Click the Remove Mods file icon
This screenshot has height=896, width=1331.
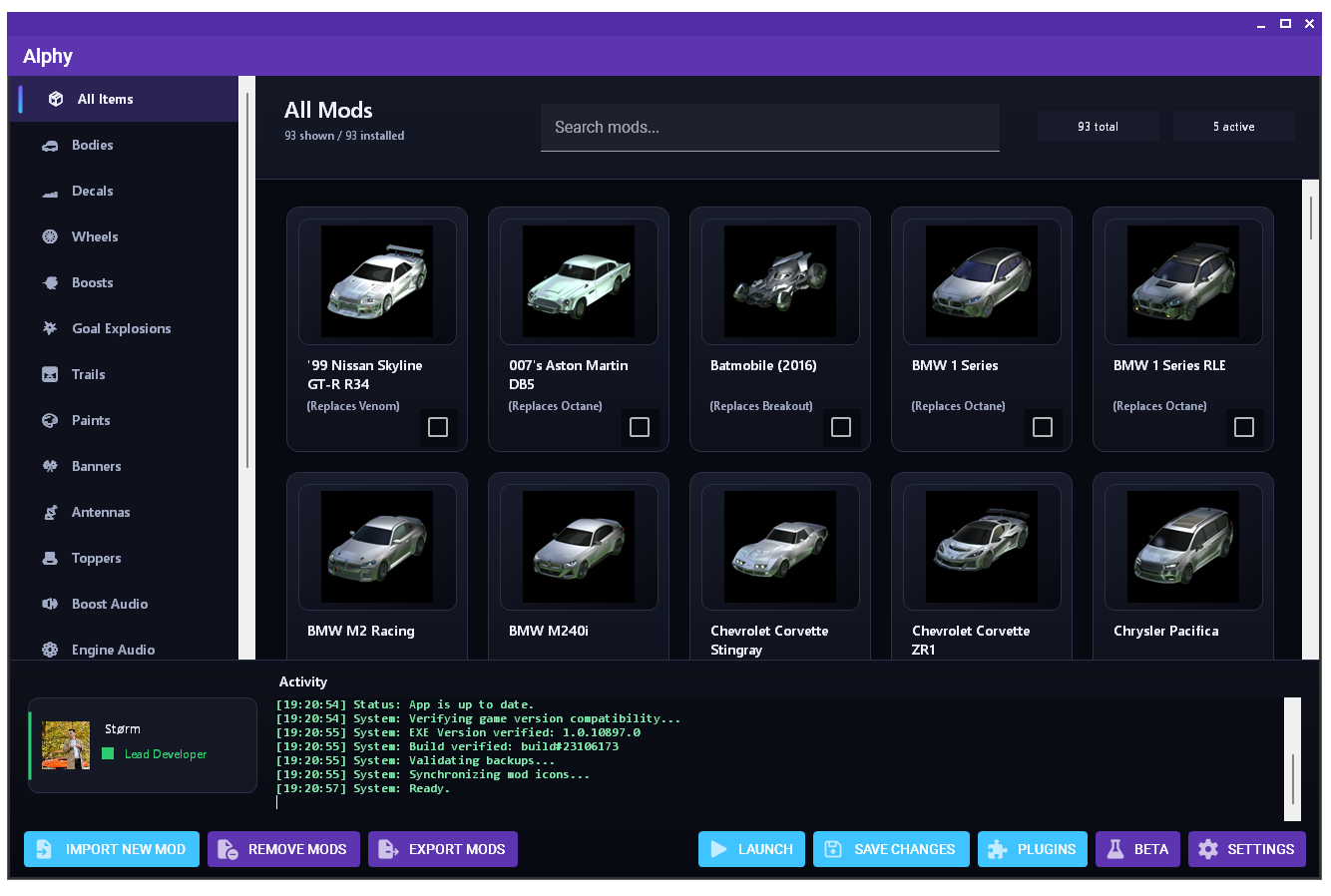pos(227,849)
